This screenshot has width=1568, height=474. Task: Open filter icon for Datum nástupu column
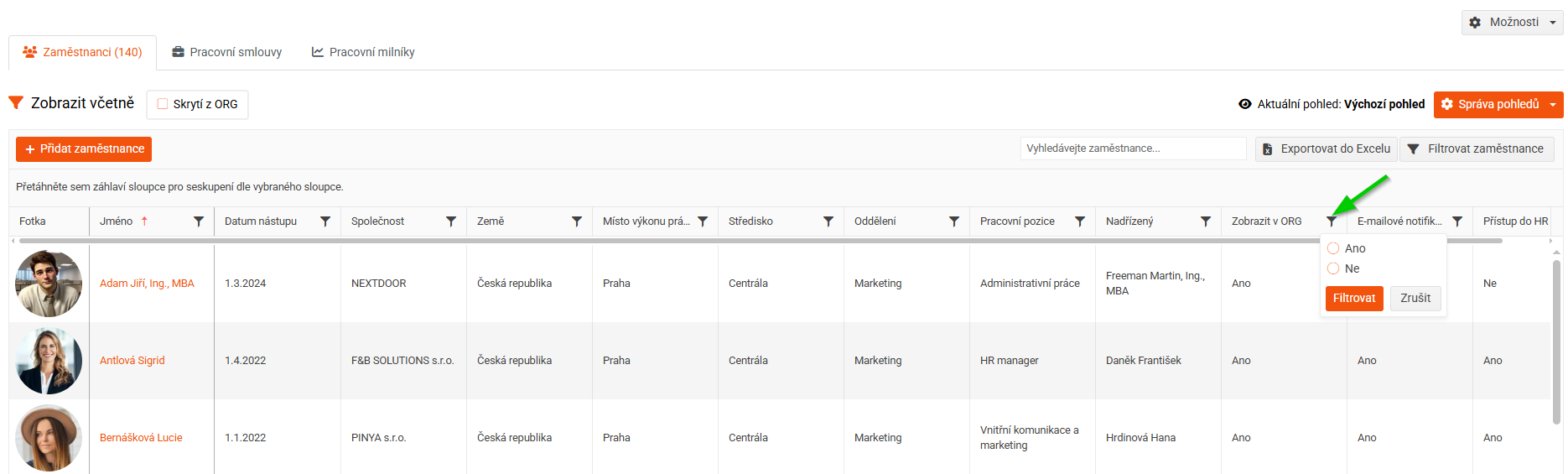coord(325,221)
